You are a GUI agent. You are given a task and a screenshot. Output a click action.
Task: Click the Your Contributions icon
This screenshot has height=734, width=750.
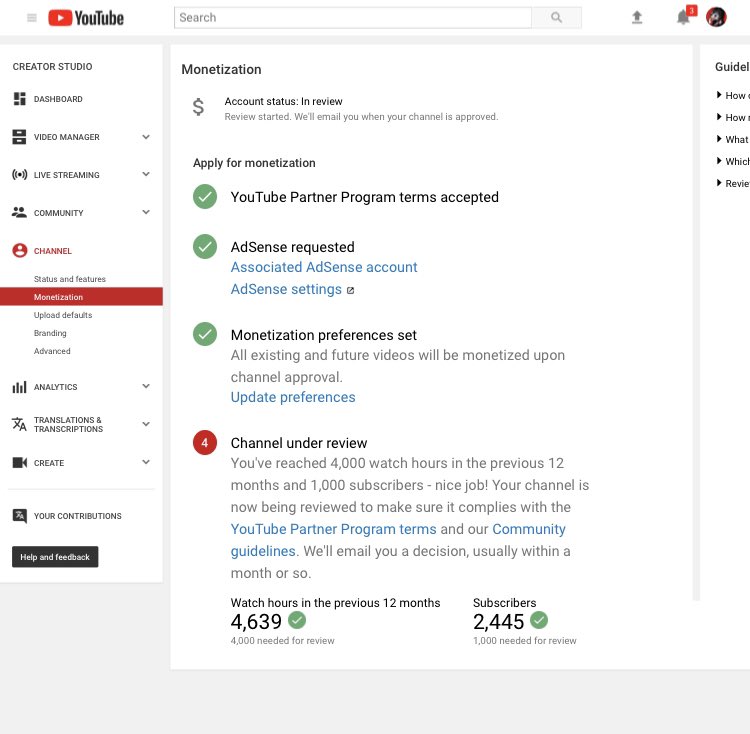pyautogui.click(x=20, y=516)
